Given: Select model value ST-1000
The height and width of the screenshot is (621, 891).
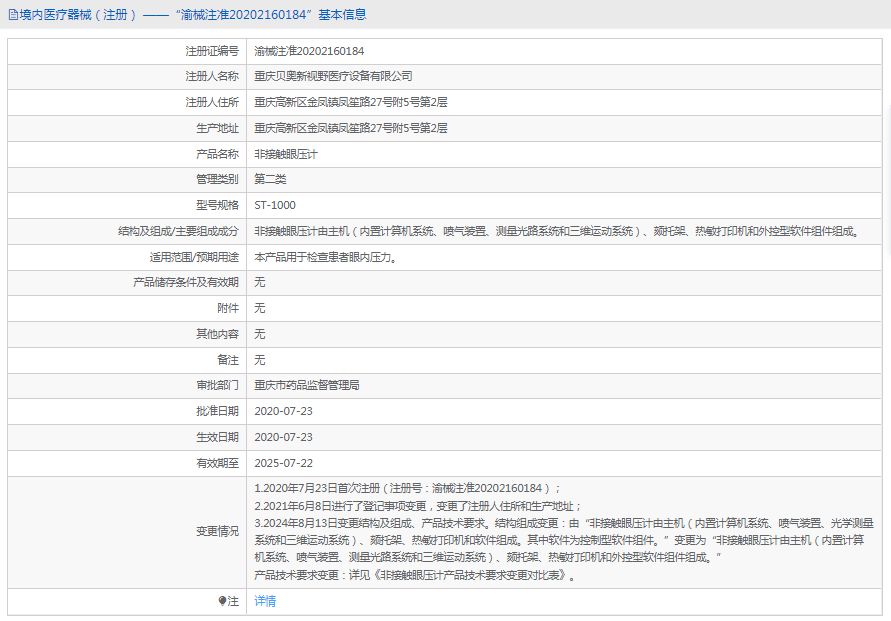Looking at the screenshot, I should click(x=275, y=205).
